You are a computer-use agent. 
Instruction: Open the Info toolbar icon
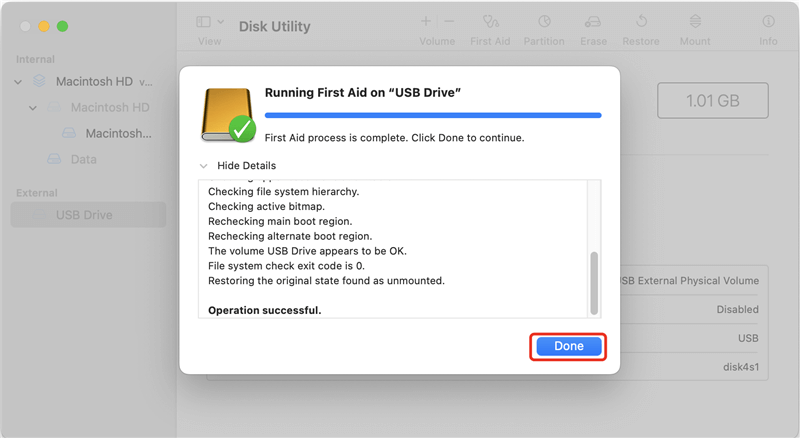768,21
